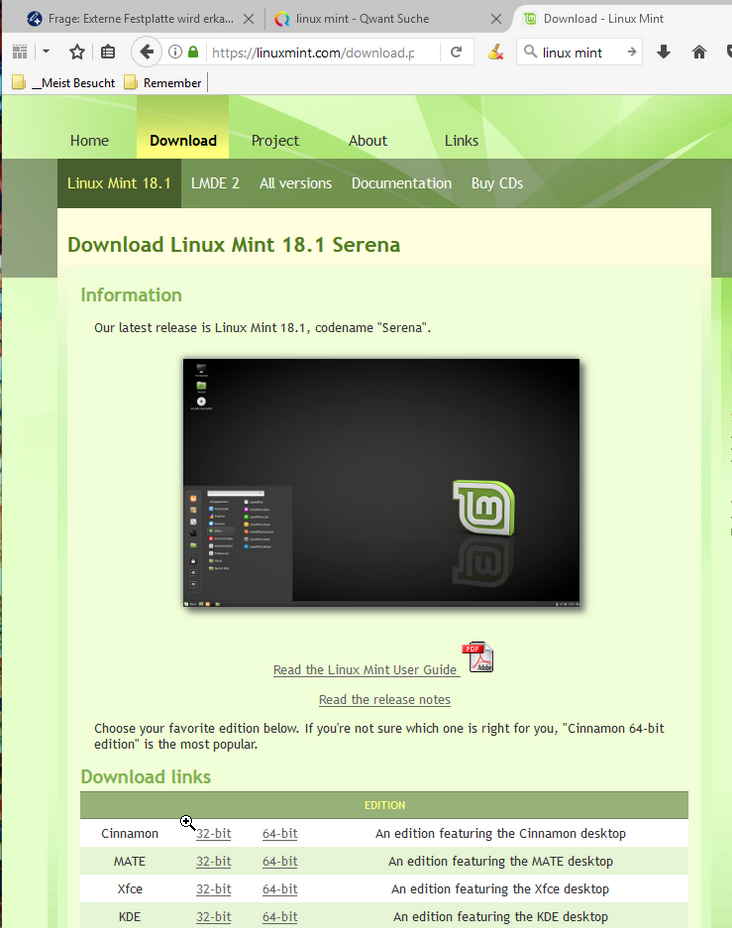The height and width of the screenshot is (928, 732).
Task: Go to Home in site navigation
Action: pyautogui.click(x=89, y=141)
